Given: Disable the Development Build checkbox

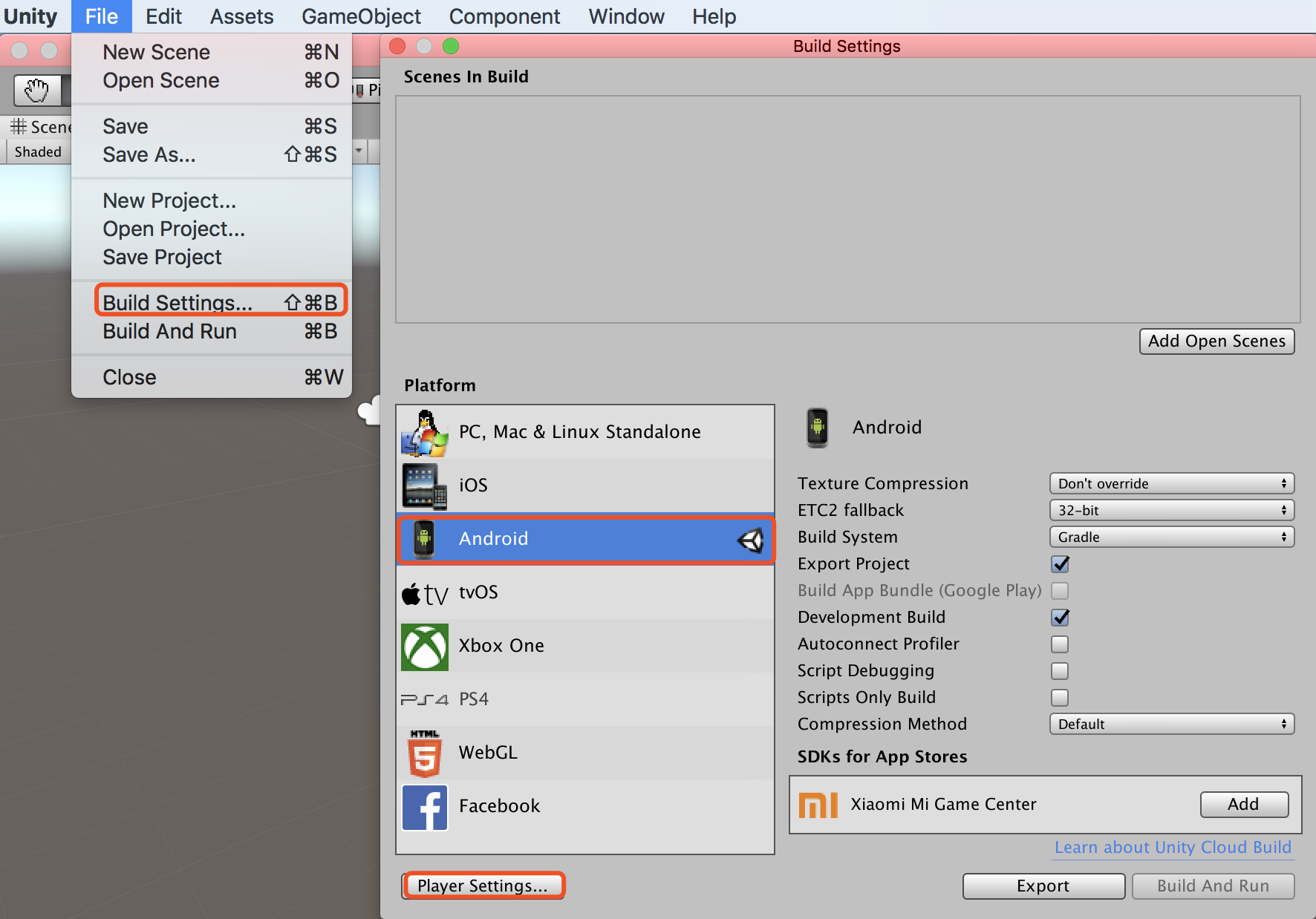Looking at the screenshot, I should click(x=1060, y=618).
